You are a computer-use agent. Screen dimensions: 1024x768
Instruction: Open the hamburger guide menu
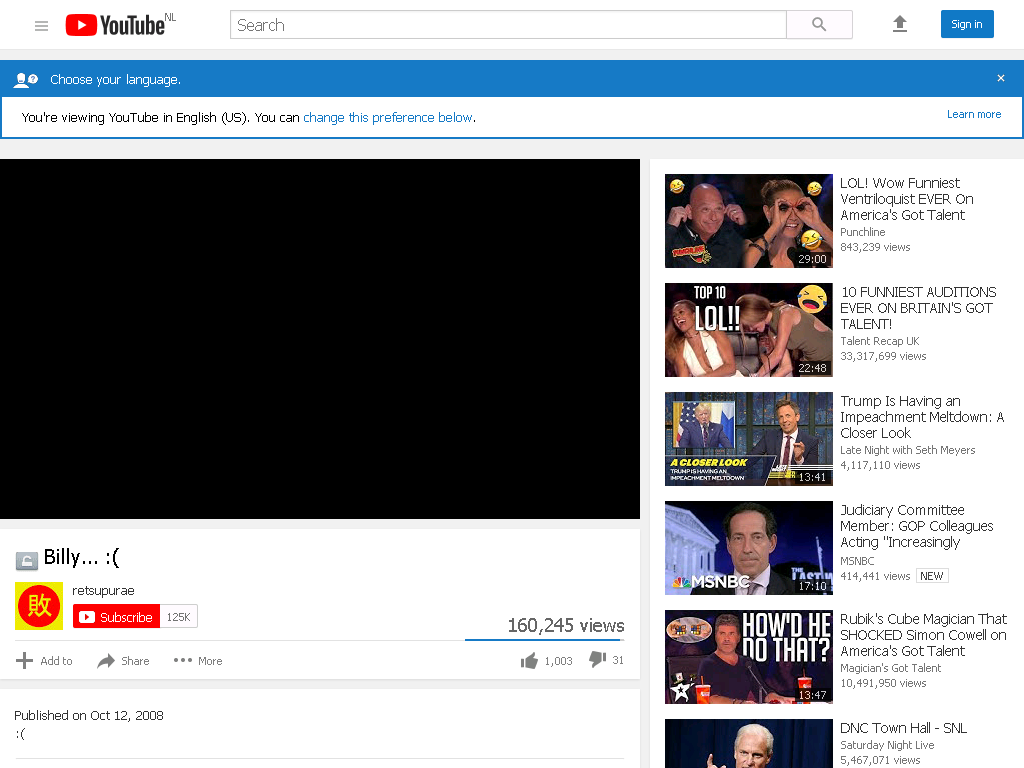coord(41,25)
